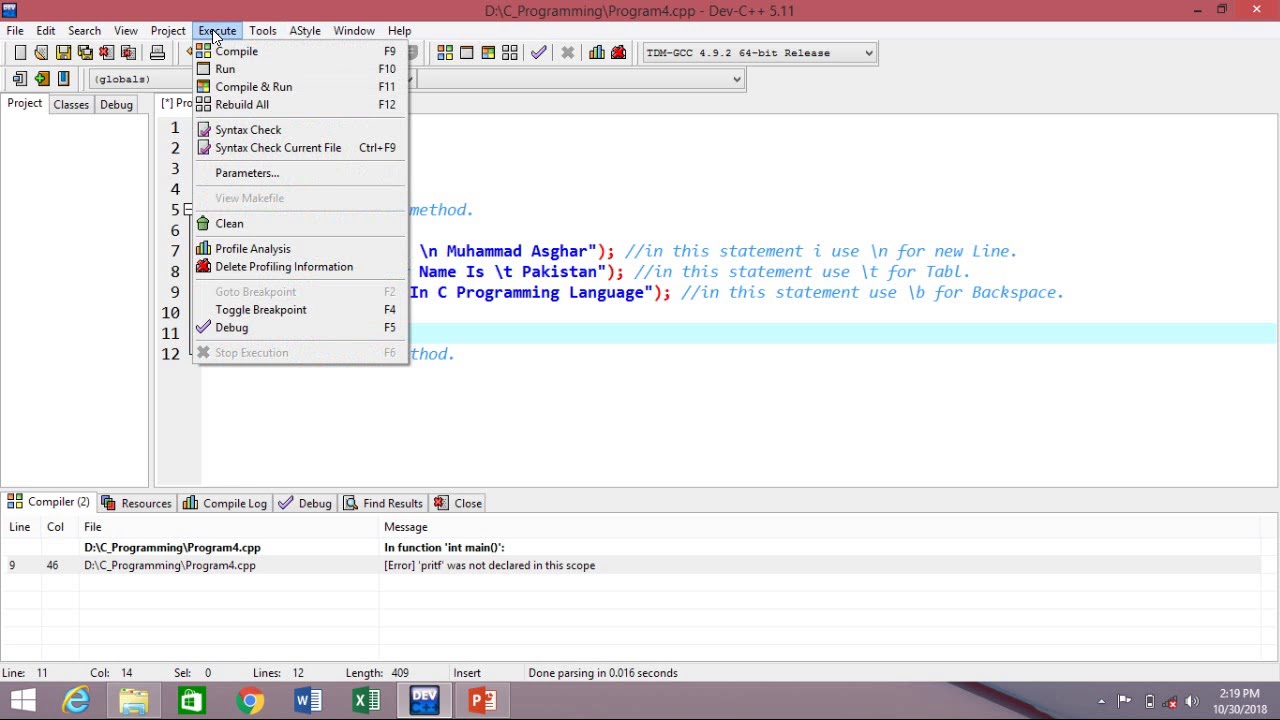The image size is (1280, 720).
Task: Select the 'pritf' was not declared error row
Action: click(x=630, y=566)
